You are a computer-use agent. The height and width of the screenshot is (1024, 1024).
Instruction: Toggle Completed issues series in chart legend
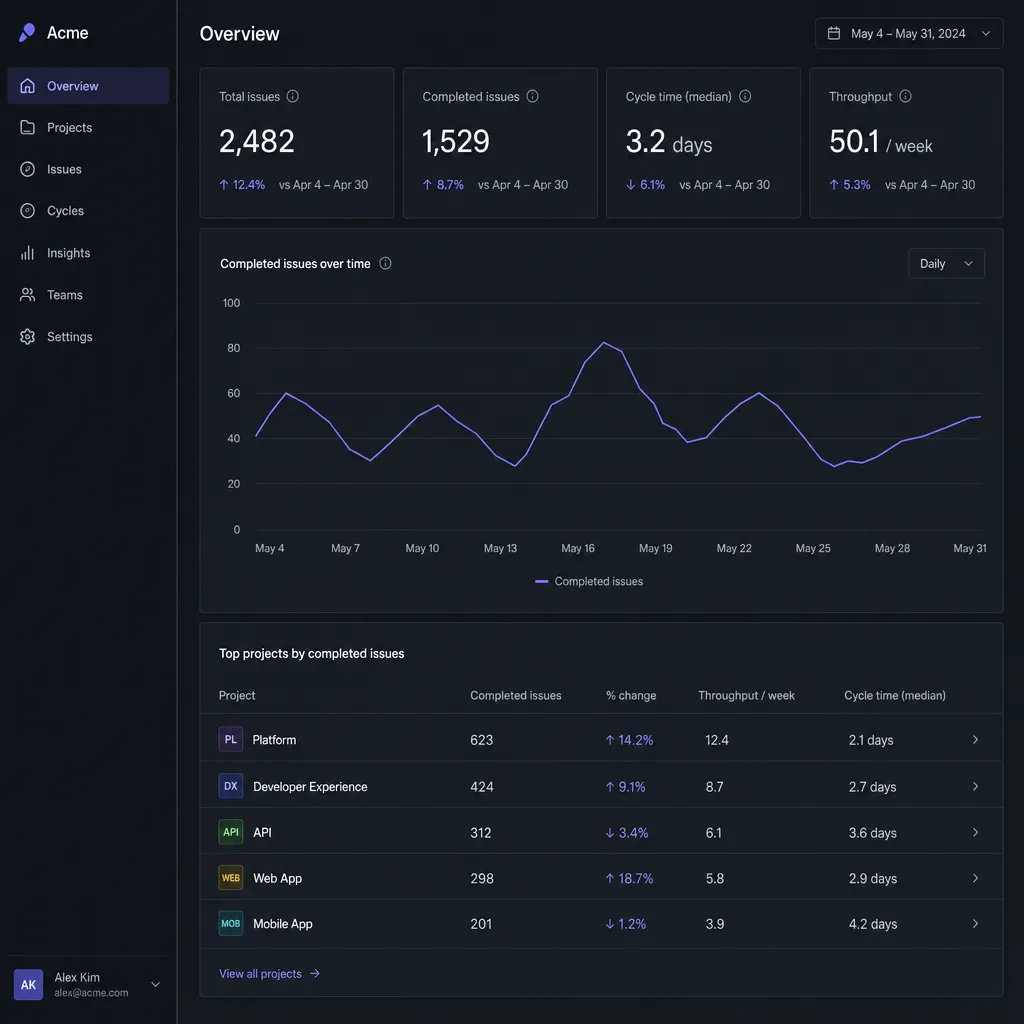click(x=589, y=581)
